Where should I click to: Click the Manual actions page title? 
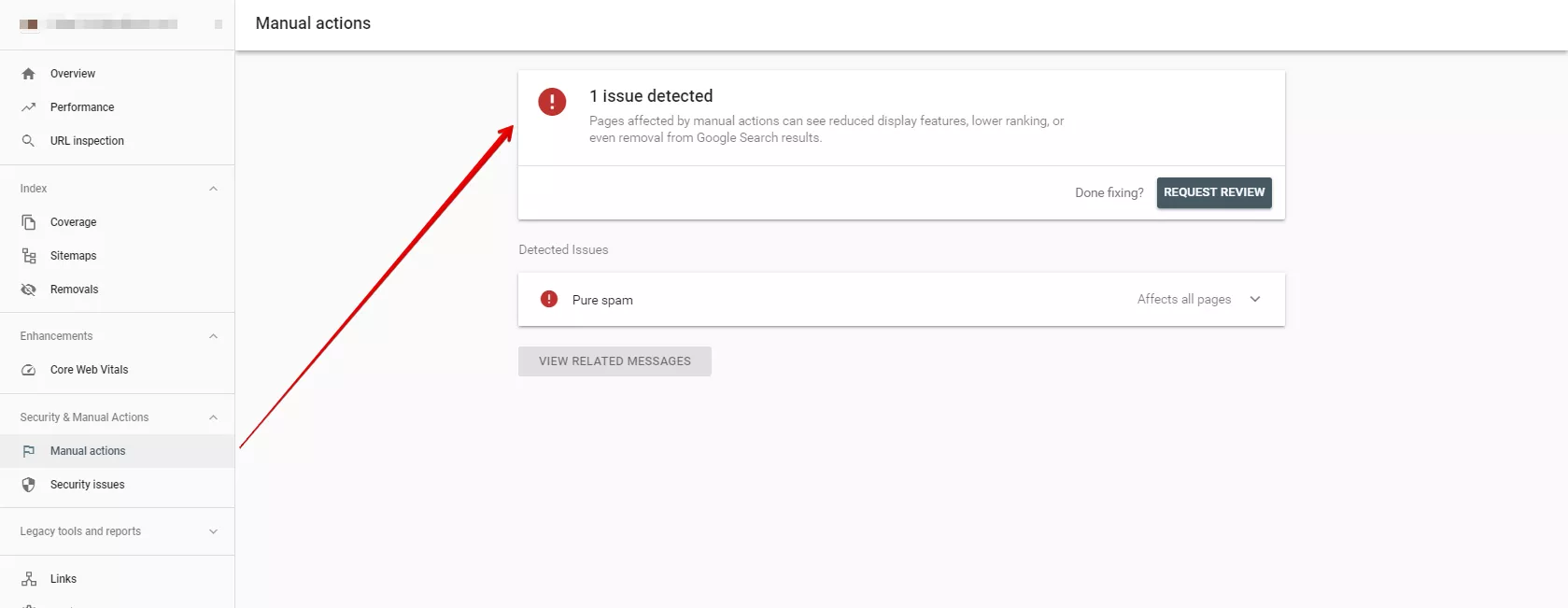pos(313,23)
